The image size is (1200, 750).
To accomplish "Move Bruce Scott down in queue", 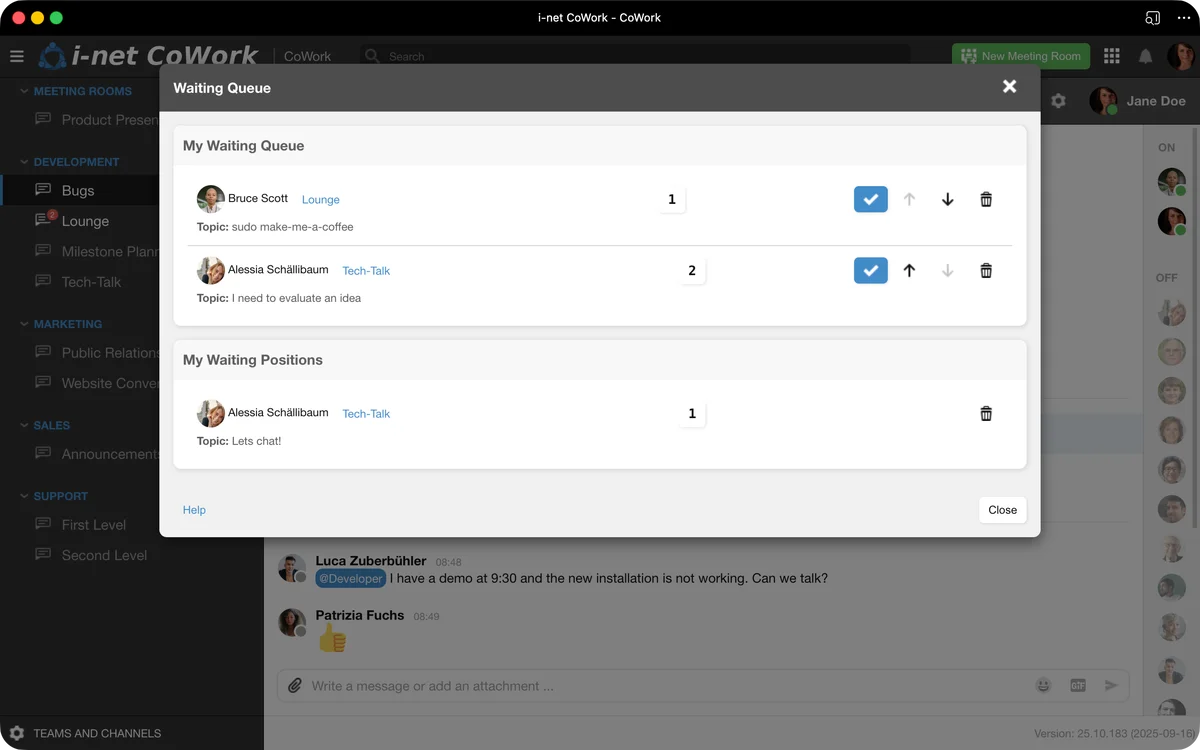I will [x=948, y=200].
